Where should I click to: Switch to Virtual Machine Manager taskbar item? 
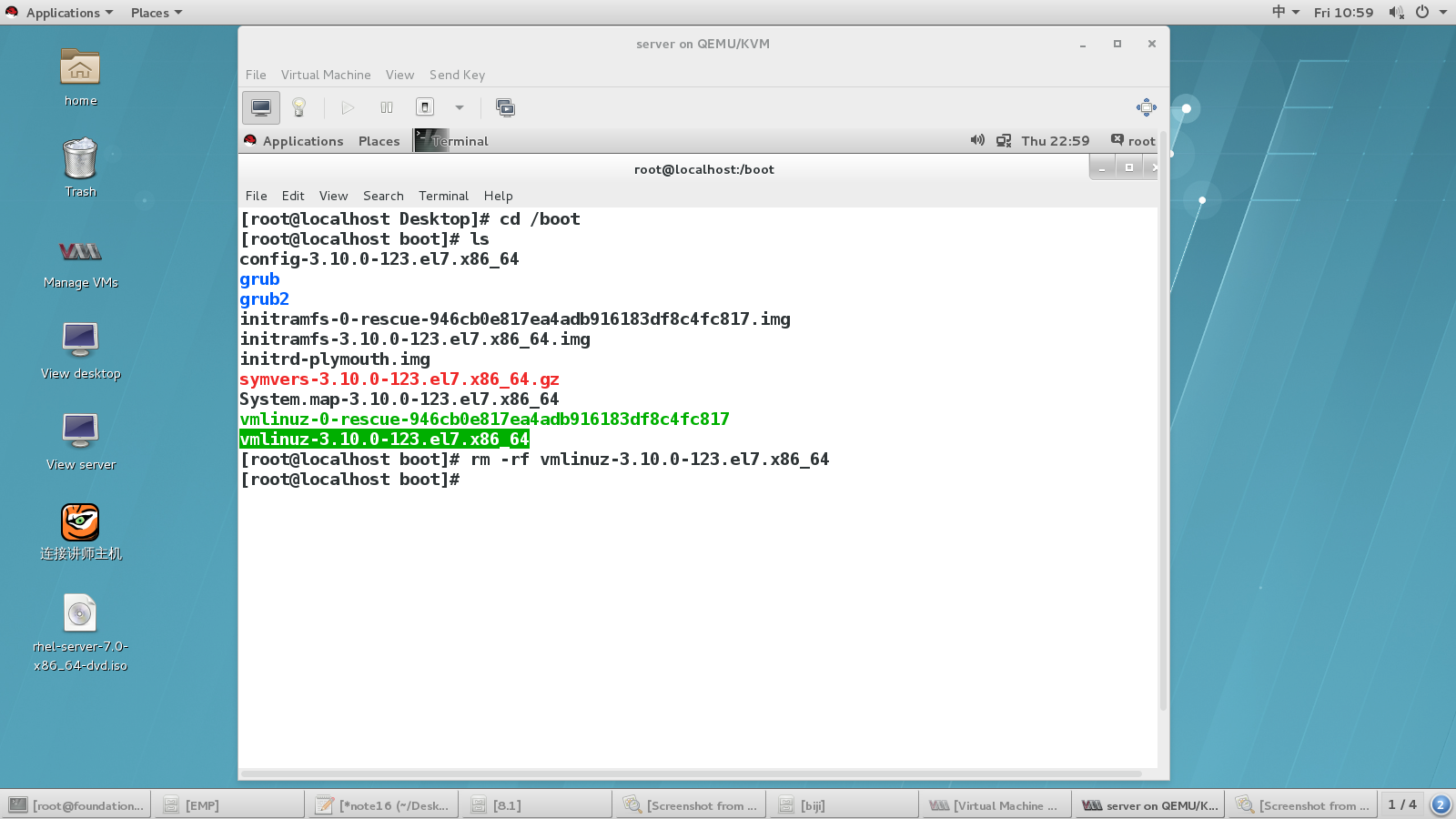click(x=996, y=805)
